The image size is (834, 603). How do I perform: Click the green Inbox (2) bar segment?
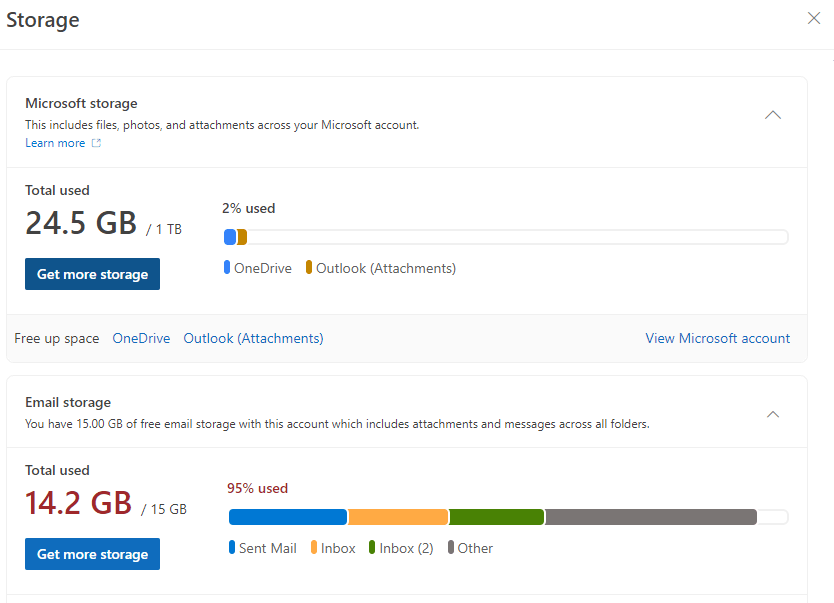tap(497, 517)
